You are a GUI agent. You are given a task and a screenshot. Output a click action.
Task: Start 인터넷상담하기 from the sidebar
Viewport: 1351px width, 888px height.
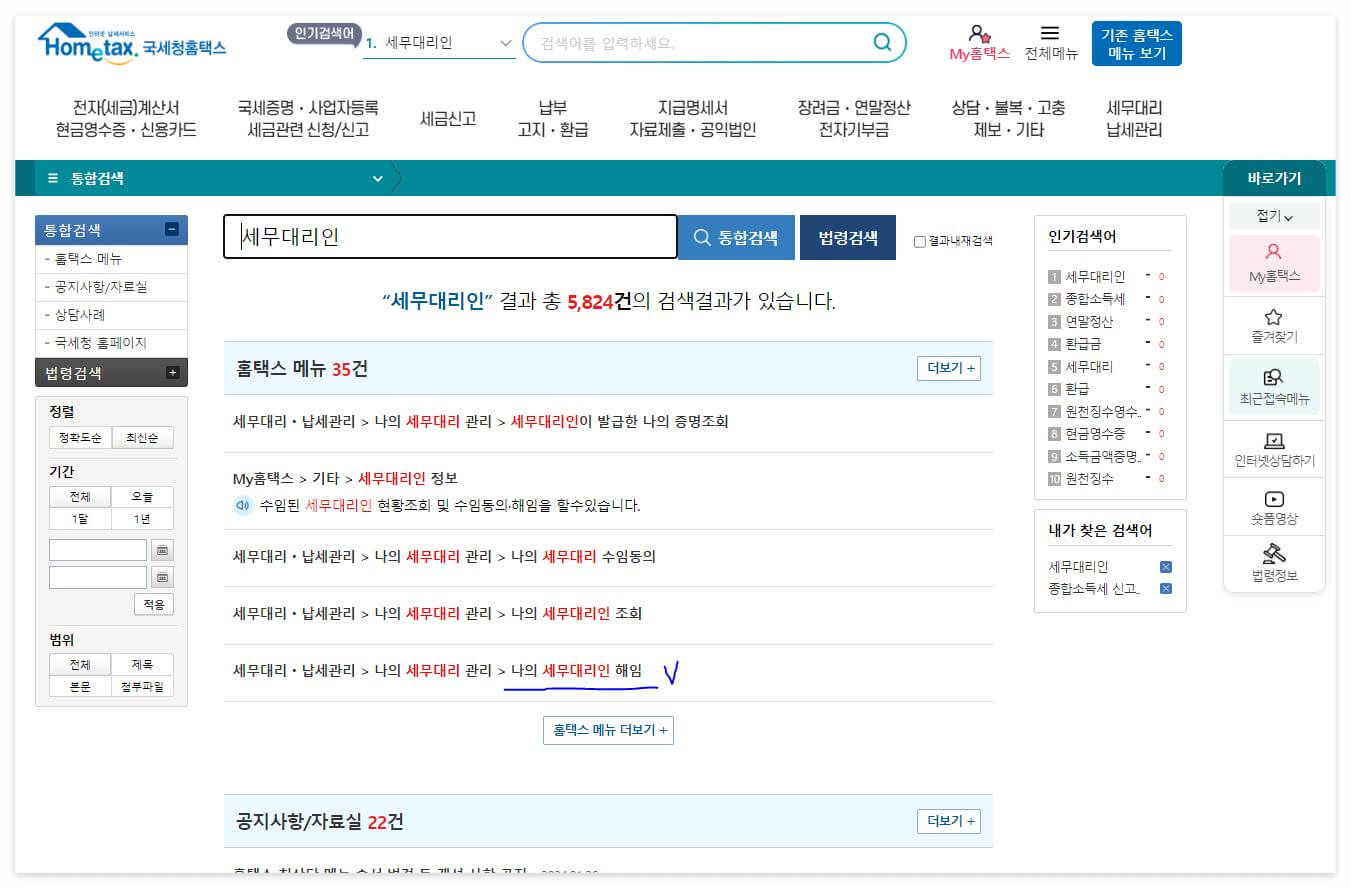point(1274,448)
